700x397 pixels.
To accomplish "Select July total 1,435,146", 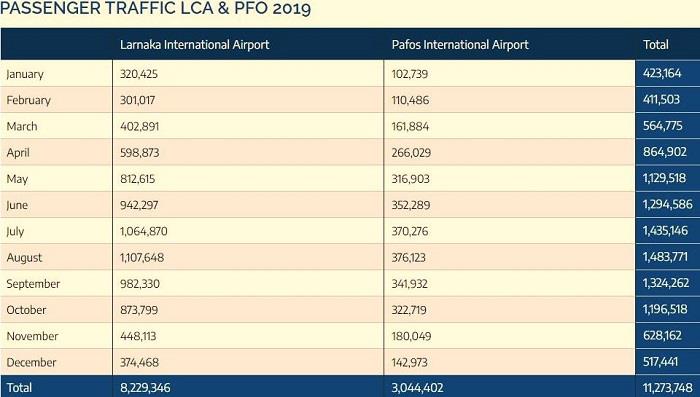I will [665, 231].
